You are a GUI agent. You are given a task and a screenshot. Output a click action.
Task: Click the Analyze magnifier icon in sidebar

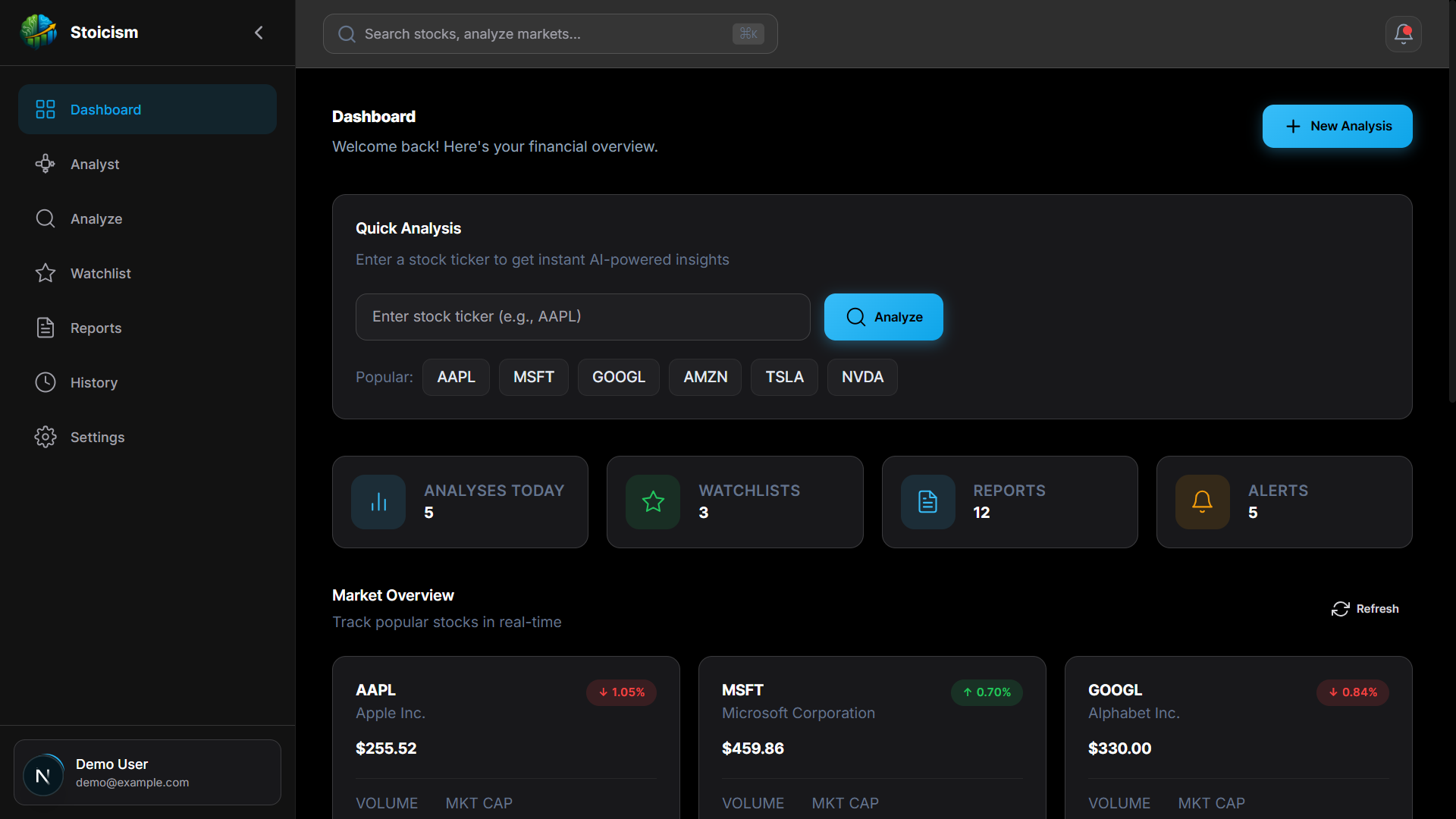[x=45, y=218]
